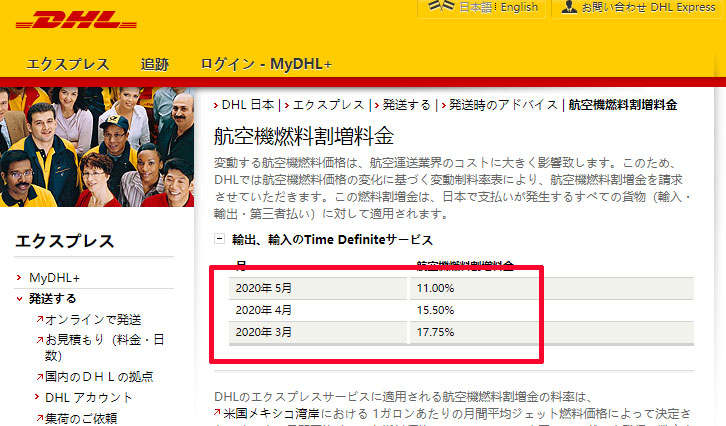Open オンラインで発送 sidebar link

(x=93, y=320)
